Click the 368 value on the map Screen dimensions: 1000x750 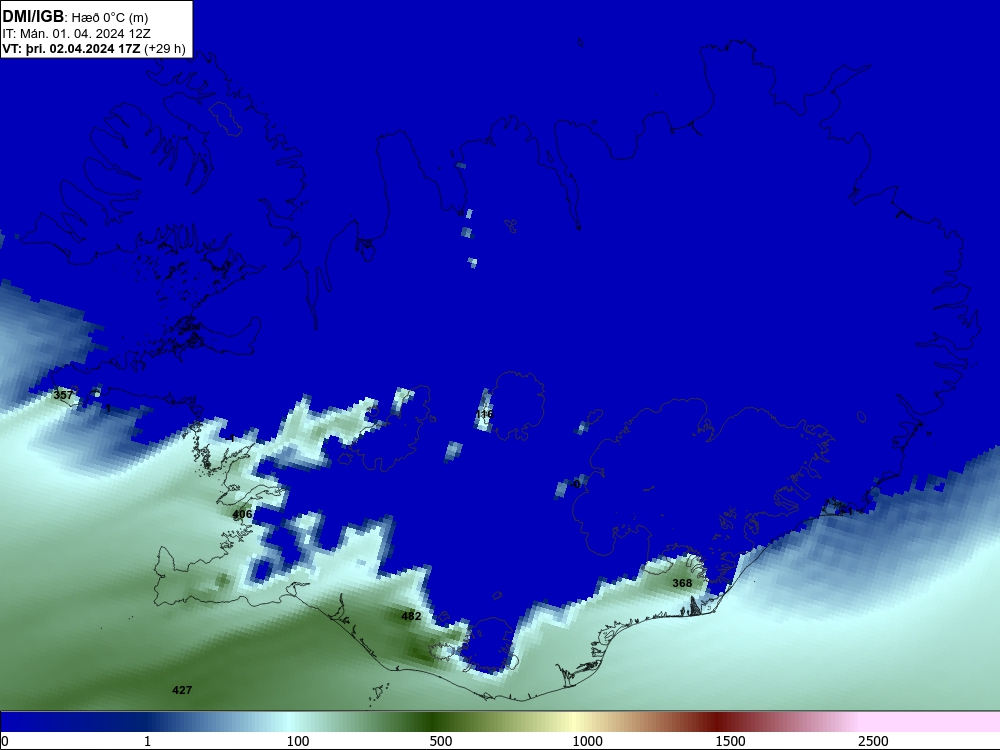pos(682,583)
